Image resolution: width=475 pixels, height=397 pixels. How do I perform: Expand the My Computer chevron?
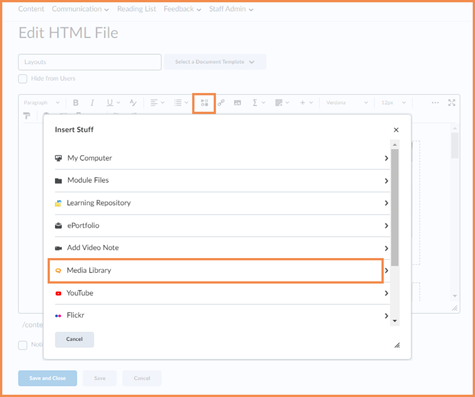(386, 158)
